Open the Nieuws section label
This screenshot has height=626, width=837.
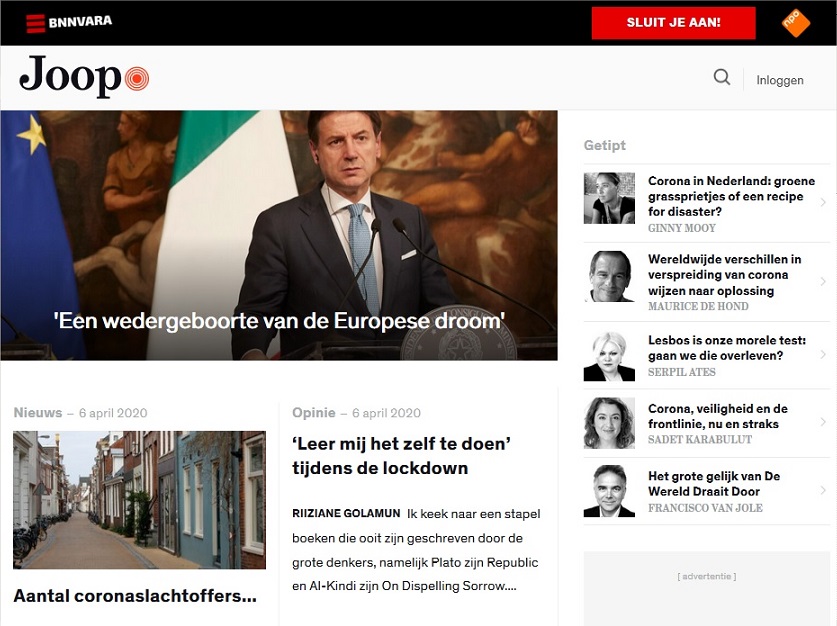tap(38, 413)
